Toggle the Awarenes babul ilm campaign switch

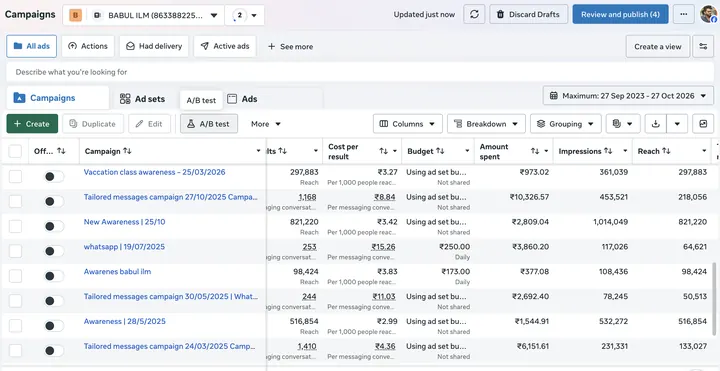(x=54, y=276)
